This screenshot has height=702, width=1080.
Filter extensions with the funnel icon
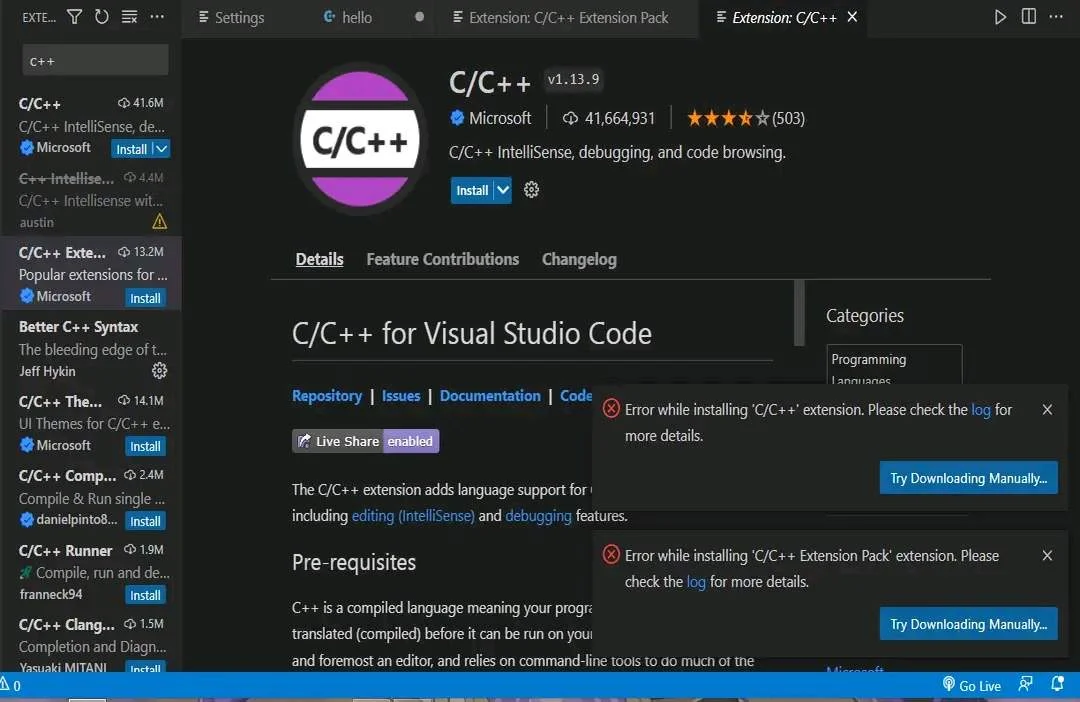pyautogui.click(x=74, y=17)
